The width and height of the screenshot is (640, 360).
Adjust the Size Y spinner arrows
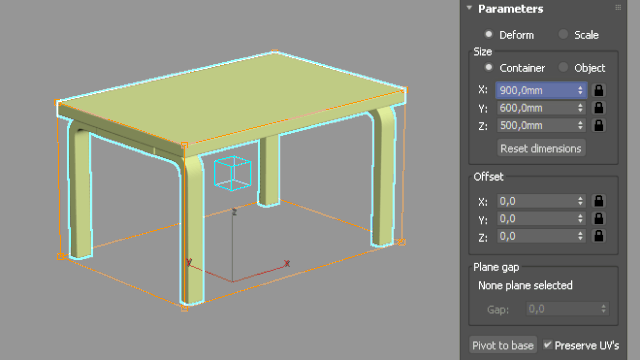tap(580, 108)
